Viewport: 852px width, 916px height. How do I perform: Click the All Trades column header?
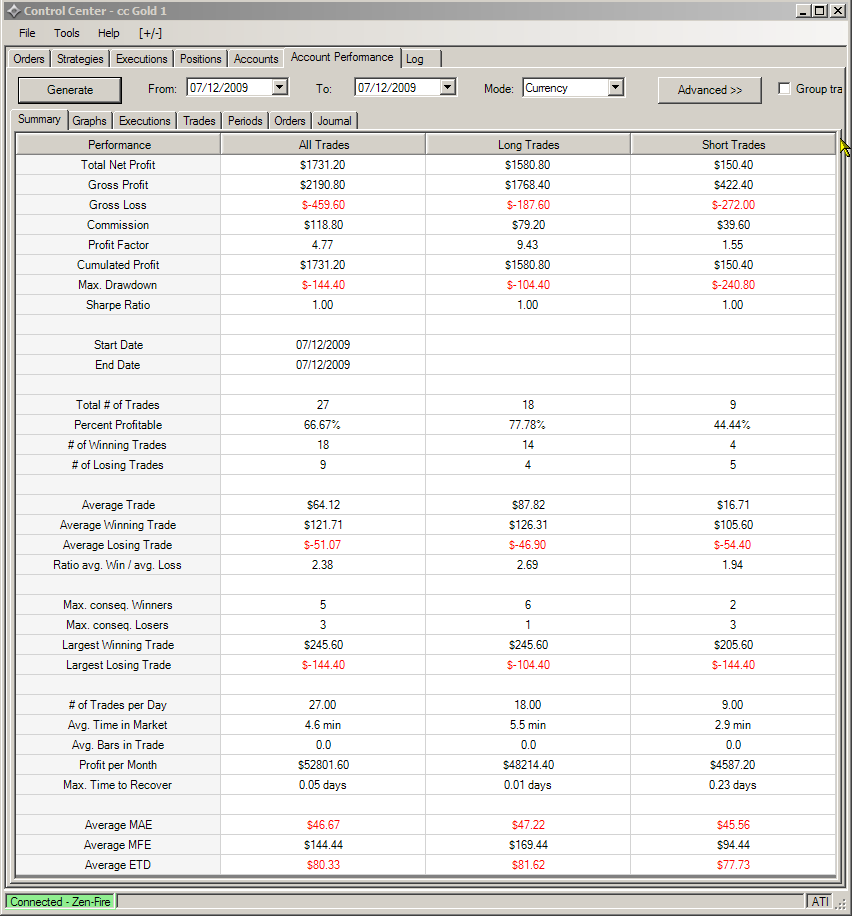tap(323, 144)
